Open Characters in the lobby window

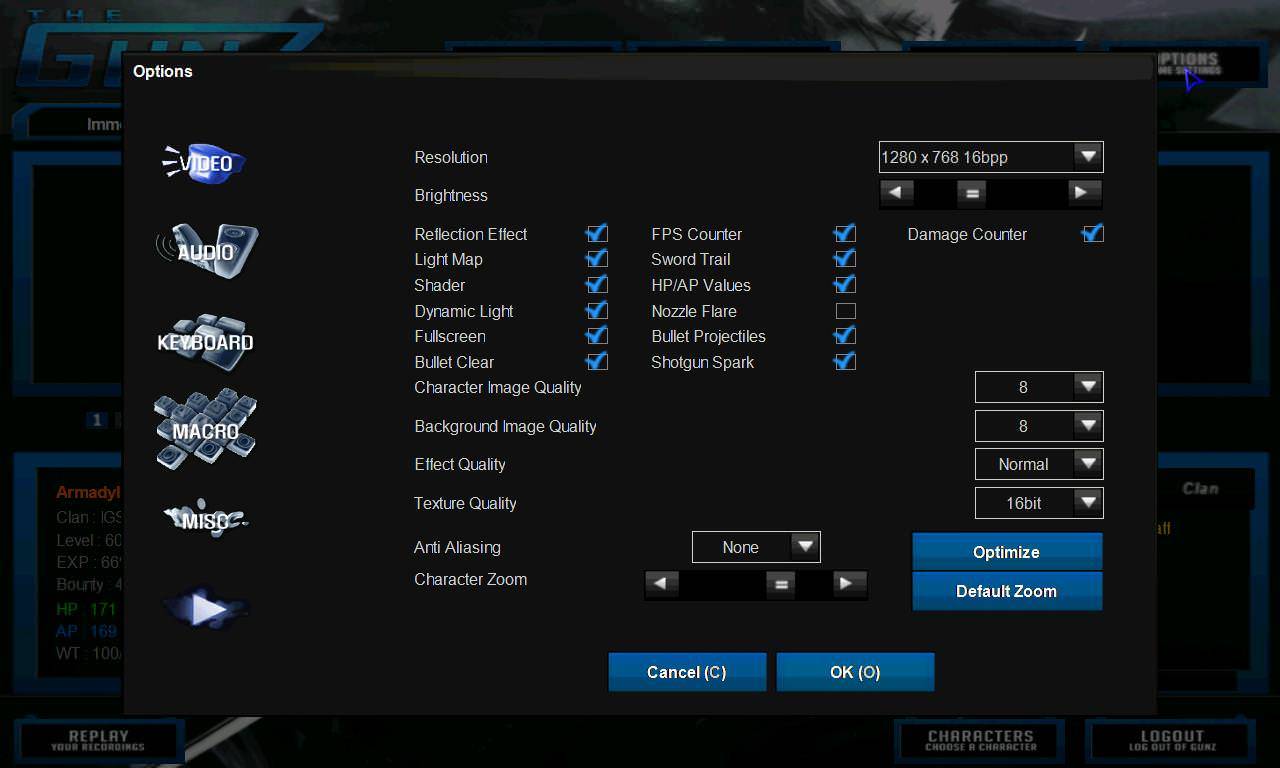click(x=979, y=741)
